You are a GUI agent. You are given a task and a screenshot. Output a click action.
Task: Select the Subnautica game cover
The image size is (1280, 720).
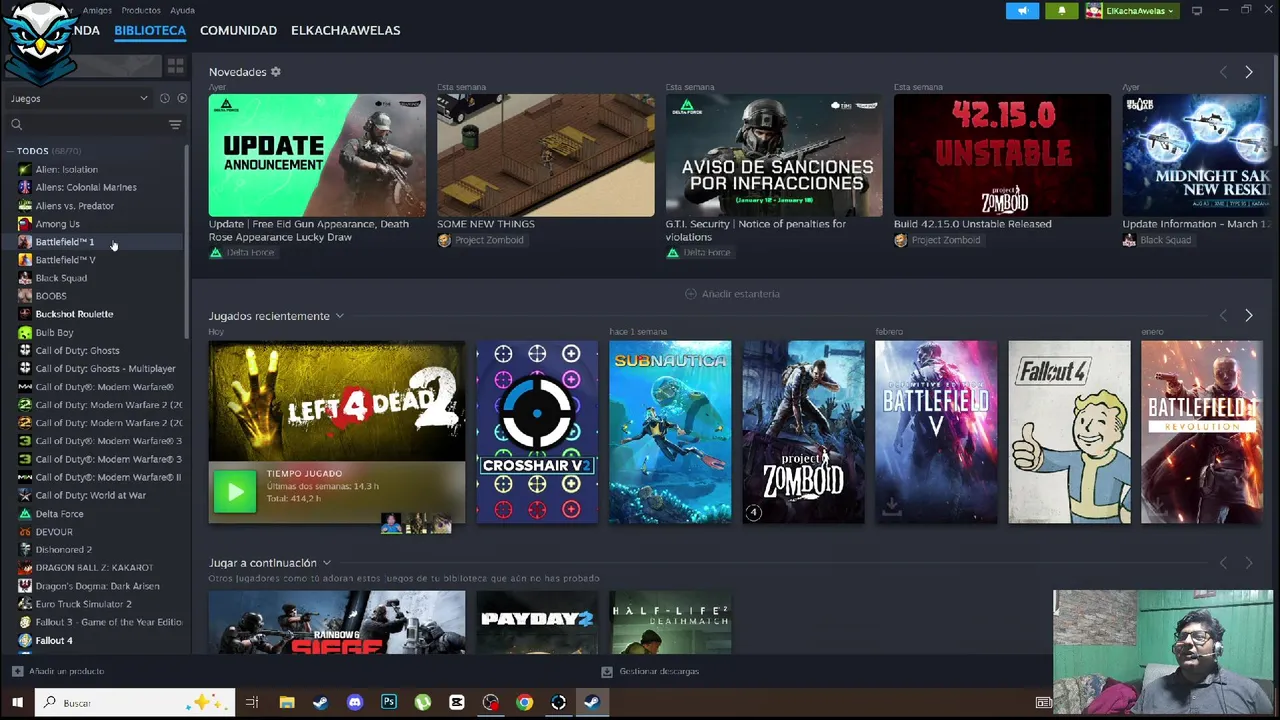point(670,432)
